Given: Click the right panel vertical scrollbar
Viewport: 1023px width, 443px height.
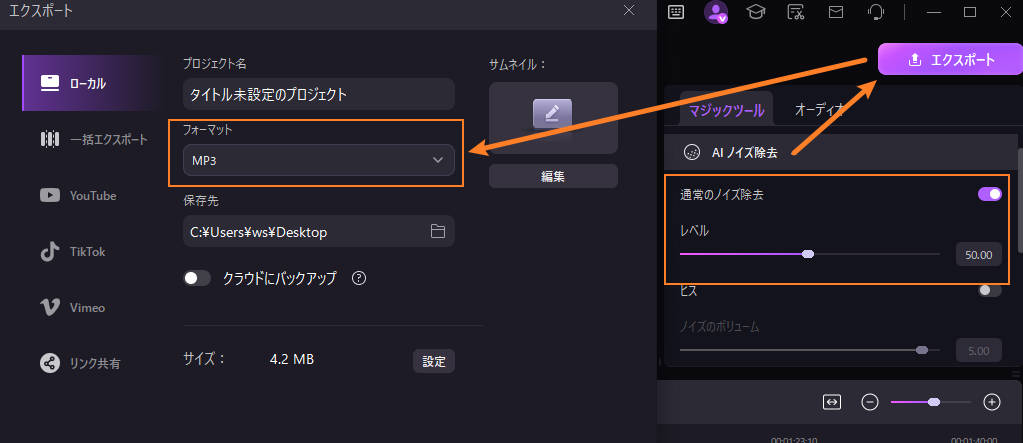Looking at the screenshot, I should click(1020, 202).
